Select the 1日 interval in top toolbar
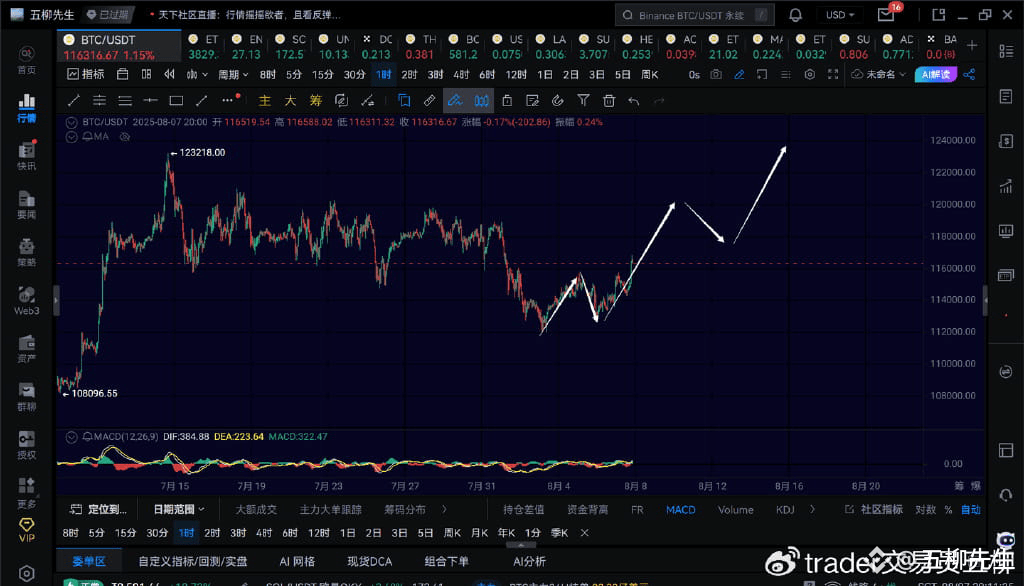 pos(545,74)
